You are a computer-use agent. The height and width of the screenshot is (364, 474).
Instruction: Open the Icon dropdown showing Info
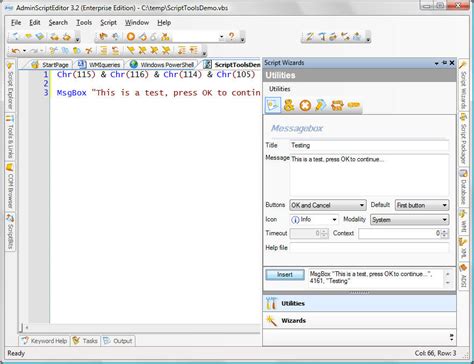314,219
